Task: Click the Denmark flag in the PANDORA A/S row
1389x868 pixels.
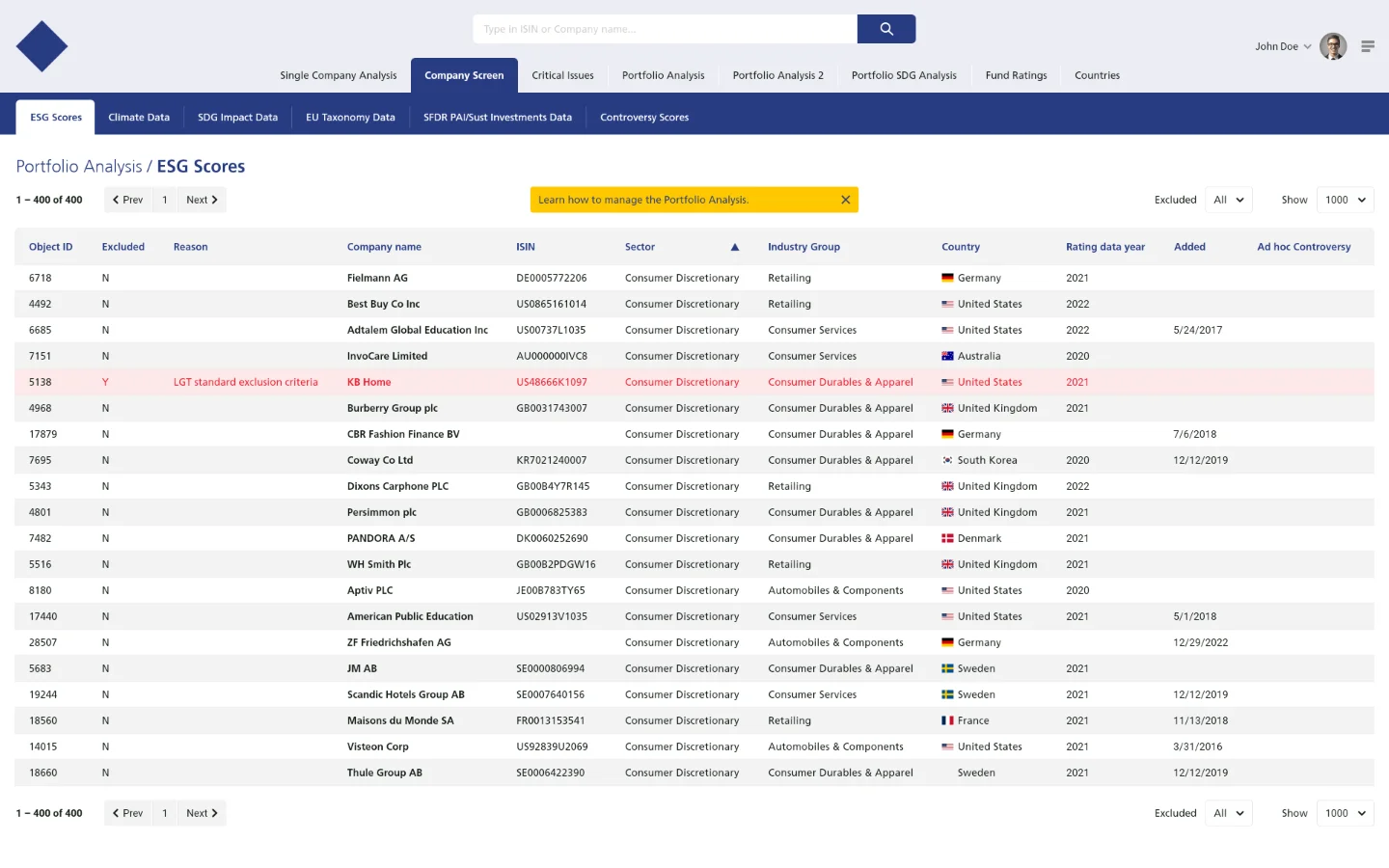Action: (x=947, y=538)
